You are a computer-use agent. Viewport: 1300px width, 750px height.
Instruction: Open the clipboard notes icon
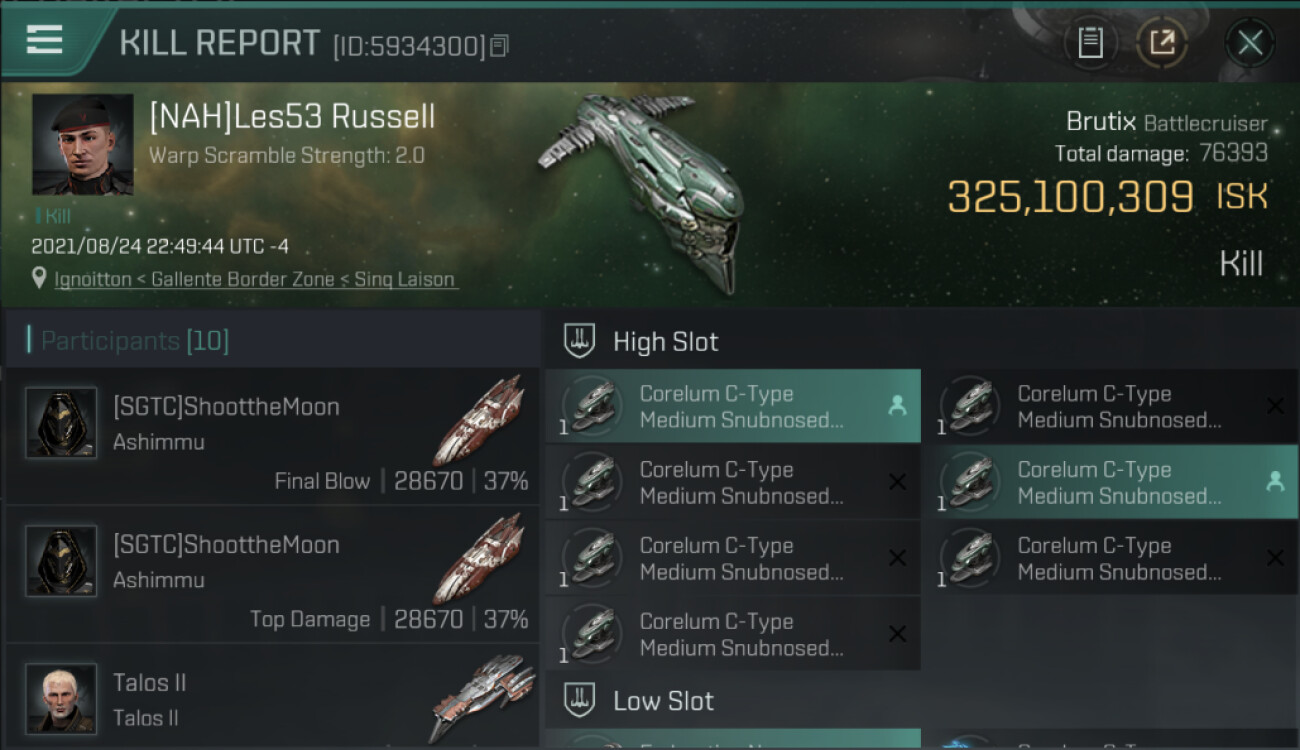[1090, 43]
